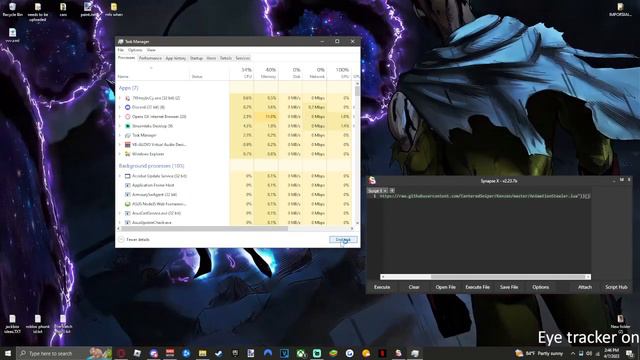Open the IMPORTANT desktop folder icon
640x360 pixels.
coord(620,10)
